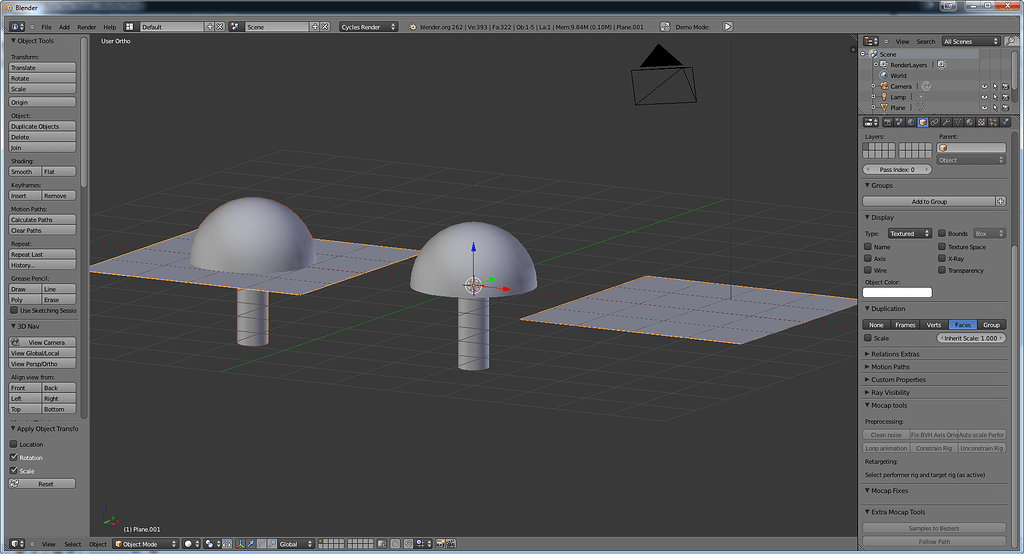This screenshot has width=1024, height=554.
Task: Open the Scene properties tab icon
Action: (x=899, y=122)
